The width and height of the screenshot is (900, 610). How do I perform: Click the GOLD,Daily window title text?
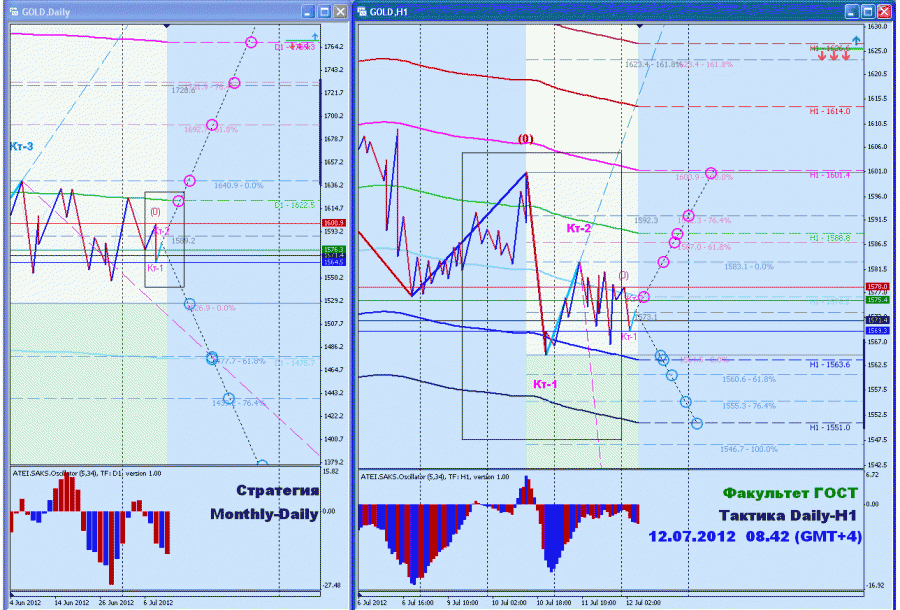point(46,12)
